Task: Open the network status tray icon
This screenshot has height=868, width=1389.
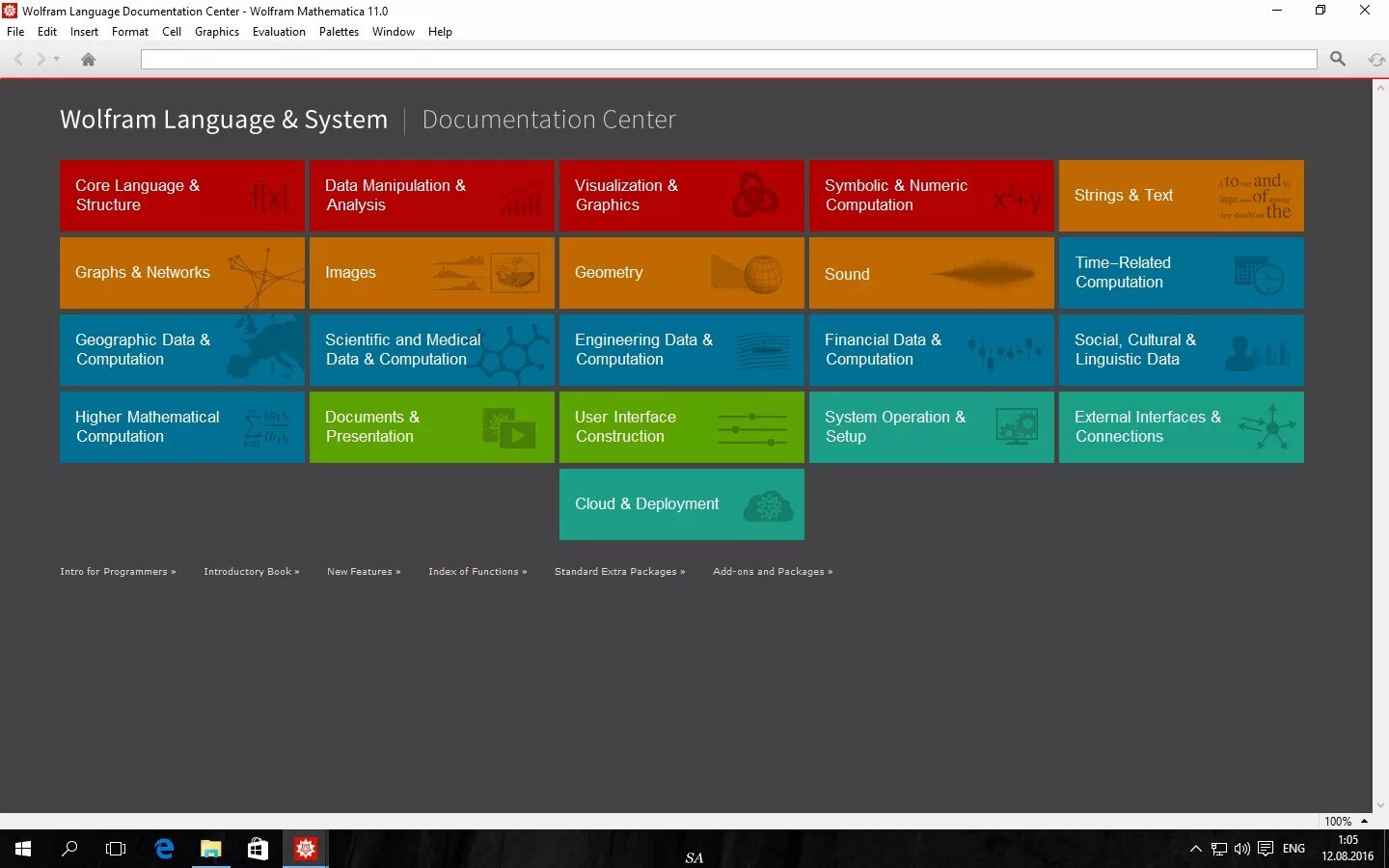Action: (x=1219, y=849)
